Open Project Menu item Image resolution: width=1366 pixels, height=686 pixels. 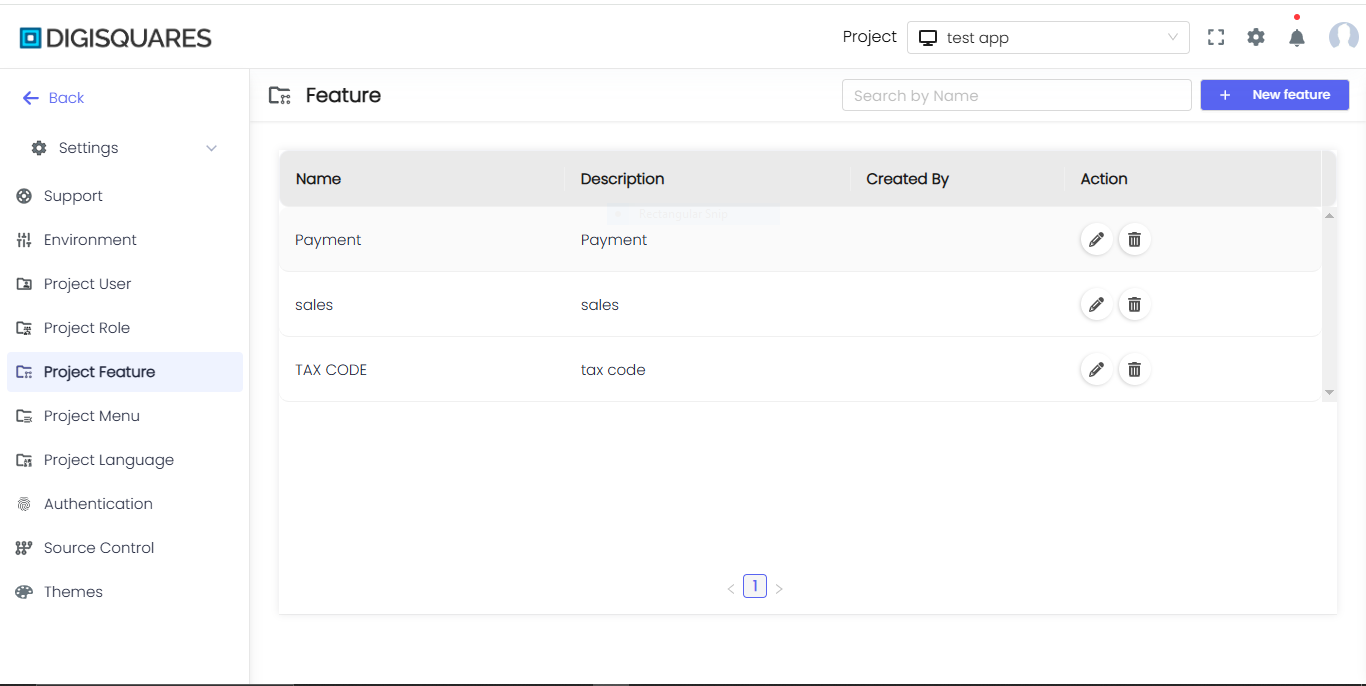click(125, 416)
